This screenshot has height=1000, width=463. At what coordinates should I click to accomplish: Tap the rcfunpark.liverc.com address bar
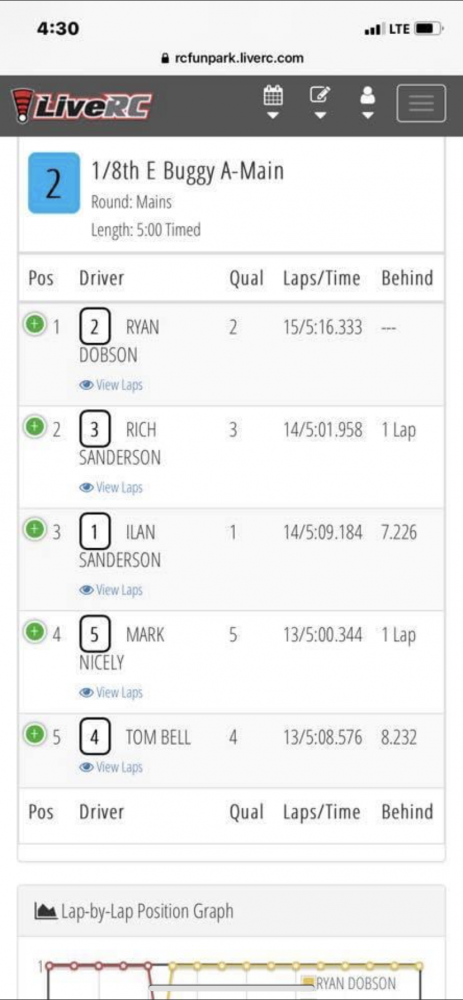(232, 58)
